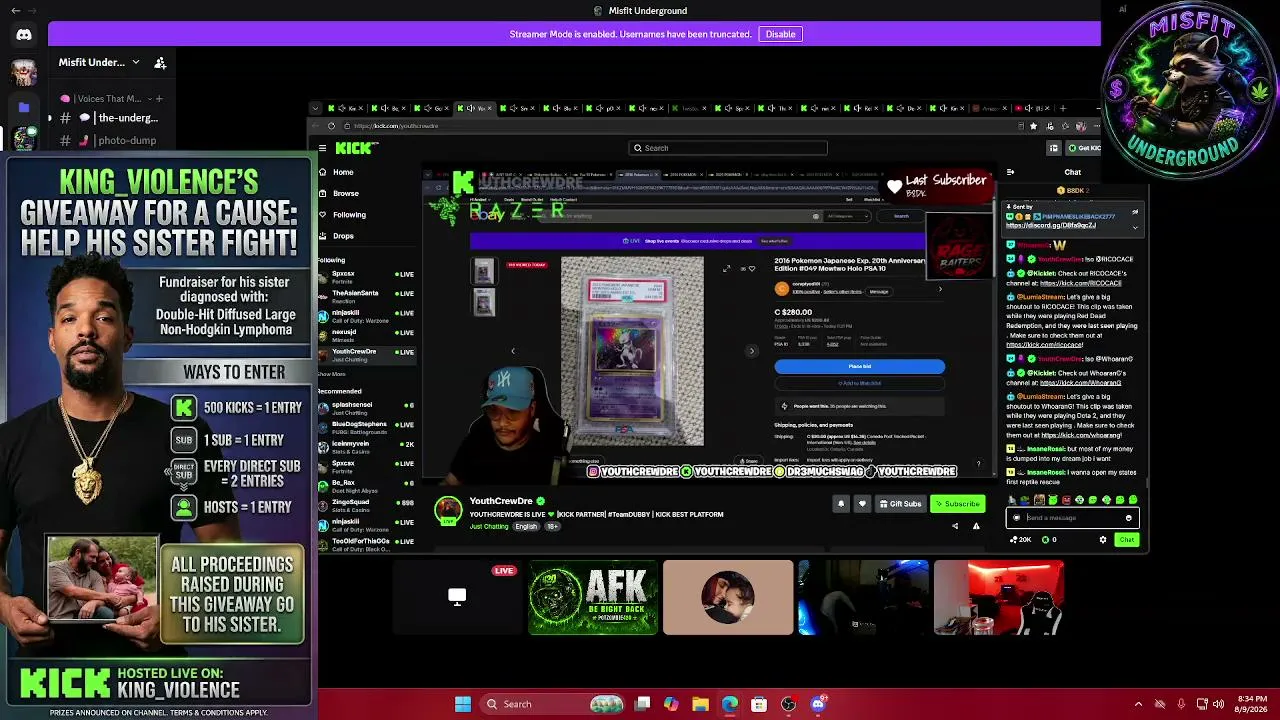
Task: Open the discord.gg link in pinned message
Action: point(1051,225)
